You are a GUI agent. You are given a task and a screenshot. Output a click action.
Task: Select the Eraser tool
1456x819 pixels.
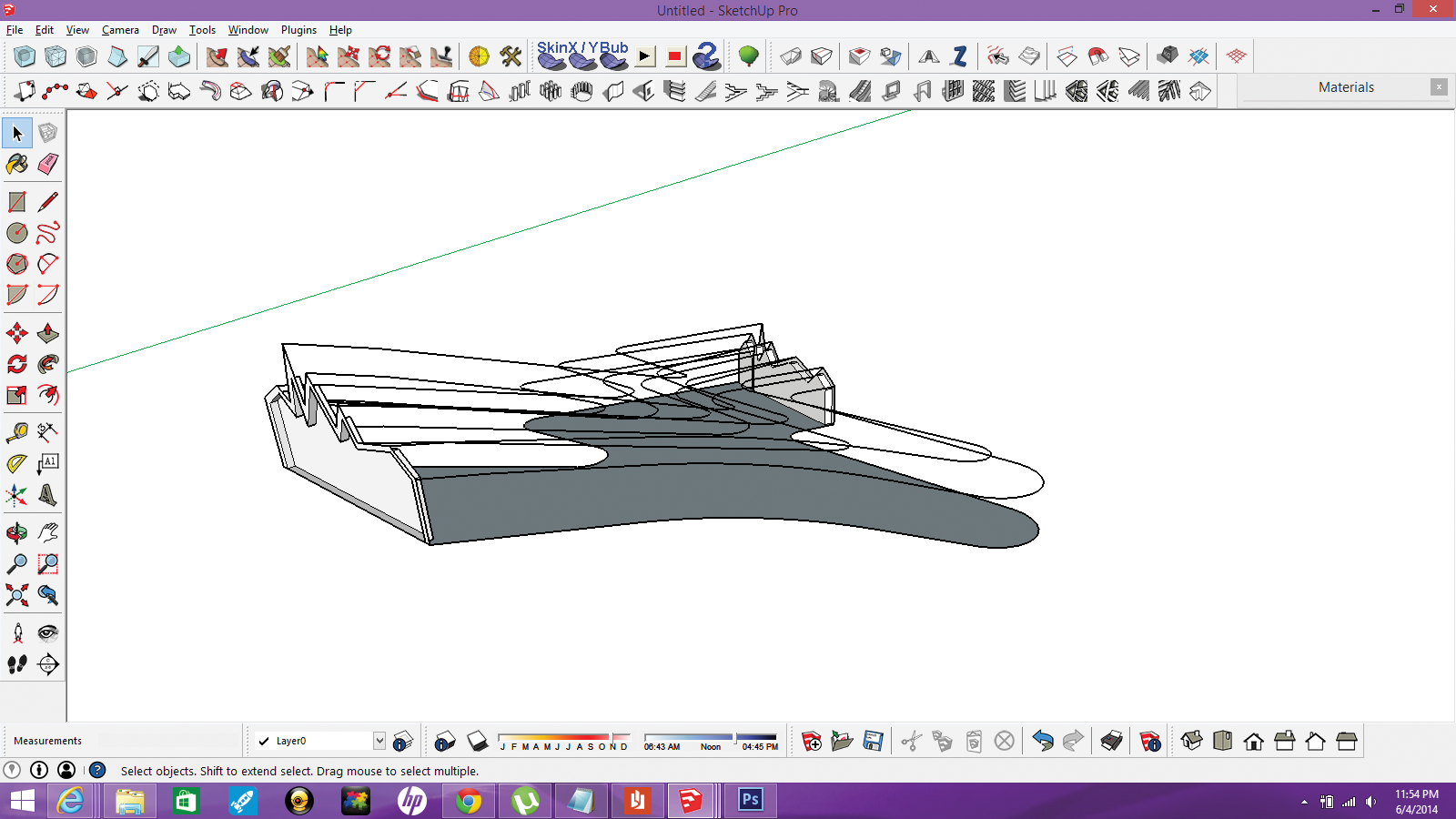[48, 164]
